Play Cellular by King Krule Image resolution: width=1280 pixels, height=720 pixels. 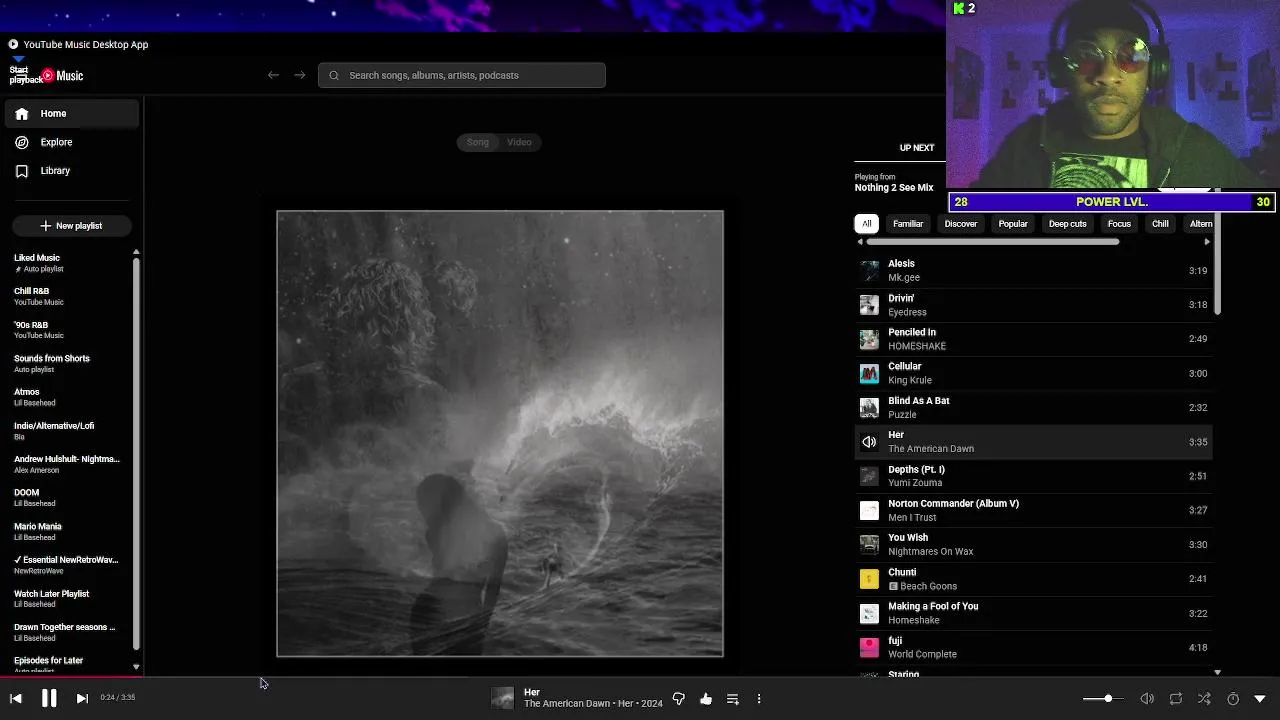(x=1033, y=373)
